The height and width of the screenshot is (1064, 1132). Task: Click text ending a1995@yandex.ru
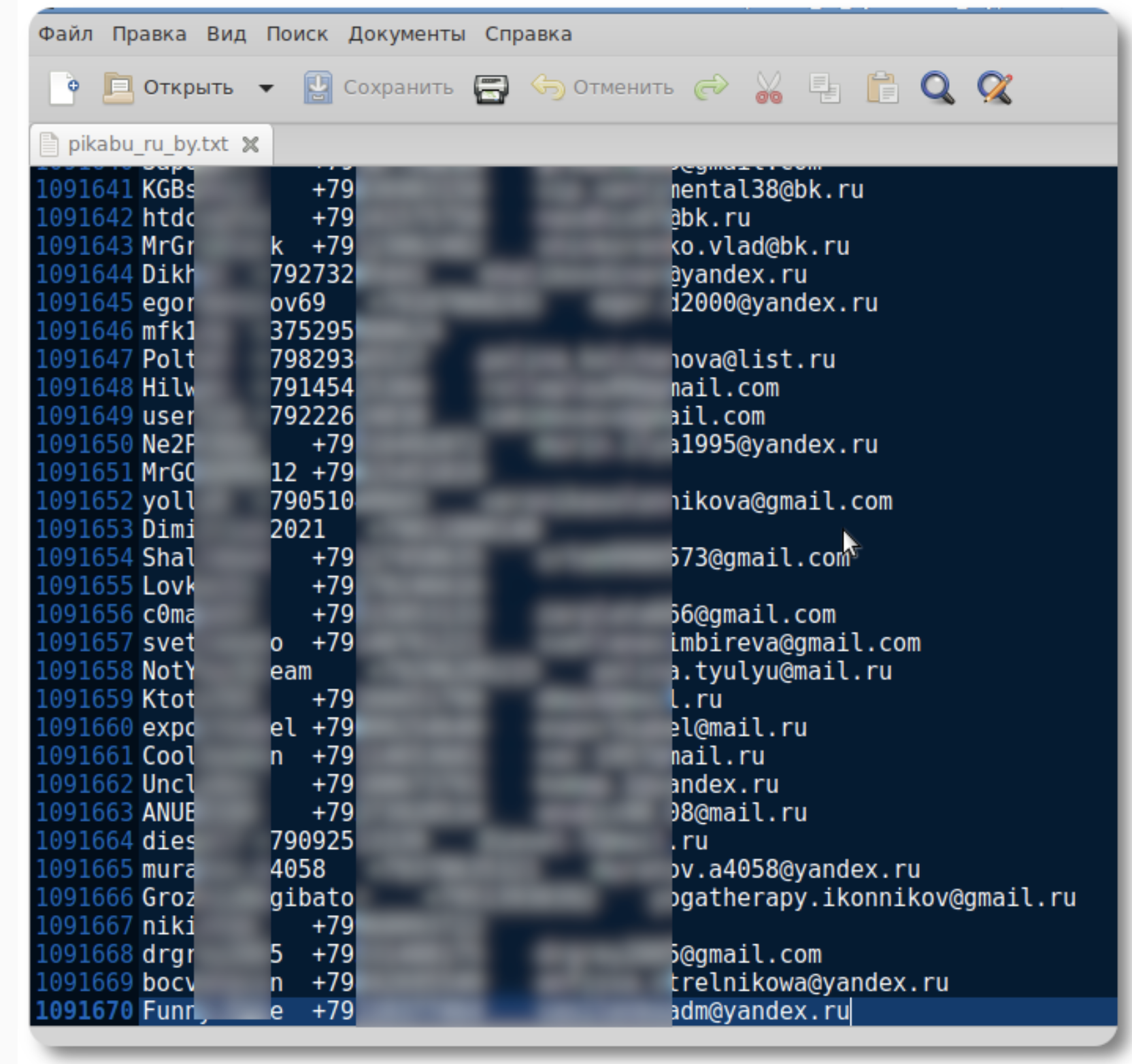coord(775,445)
